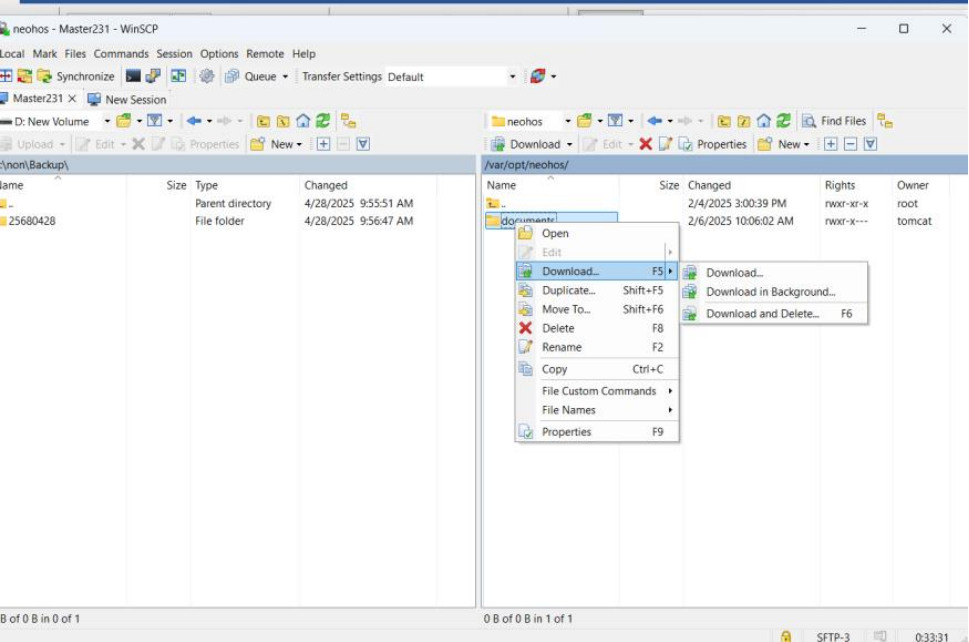969x642 pixels.
Task: Open the Queue dropdown arrow
Action: coord(285,77)
